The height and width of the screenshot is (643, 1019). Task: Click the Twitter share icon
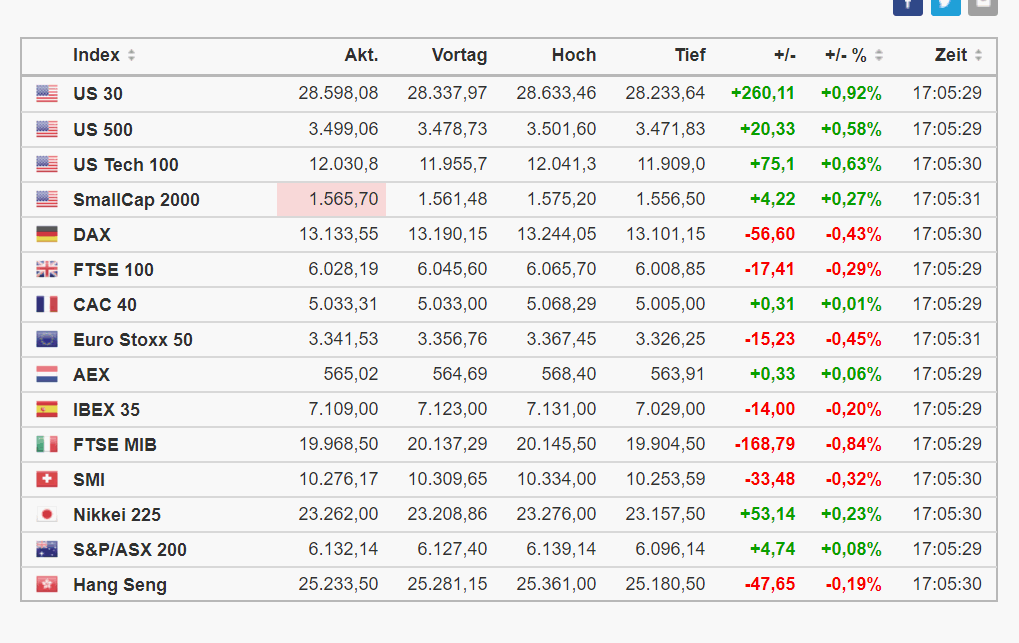pyautogui.click(x=945, y=5)
